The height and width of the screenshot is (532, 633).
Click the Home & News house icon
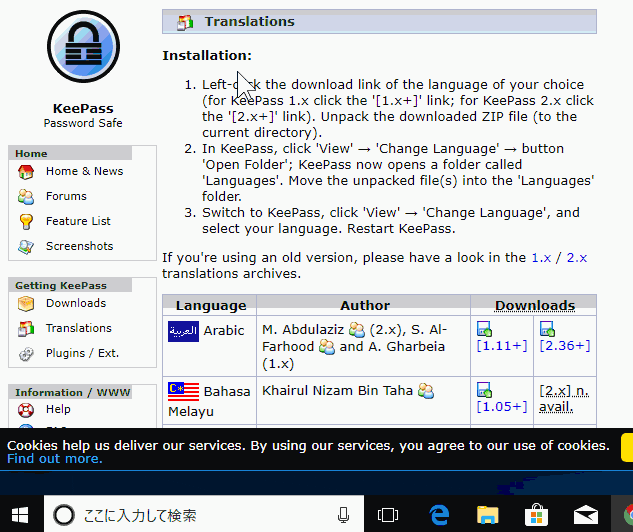tap(26, 172)
